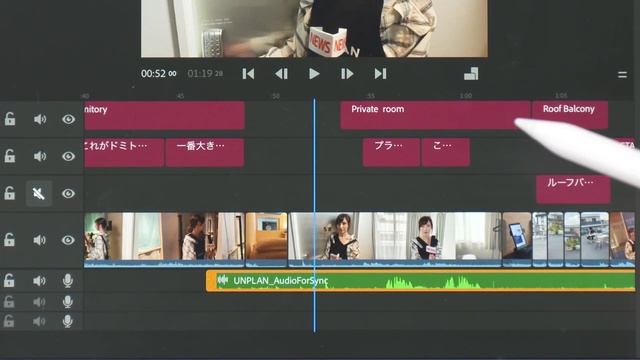The image size is (640, 360).
Task: Hide the Private room title track
Action: (x=68, y=119)
